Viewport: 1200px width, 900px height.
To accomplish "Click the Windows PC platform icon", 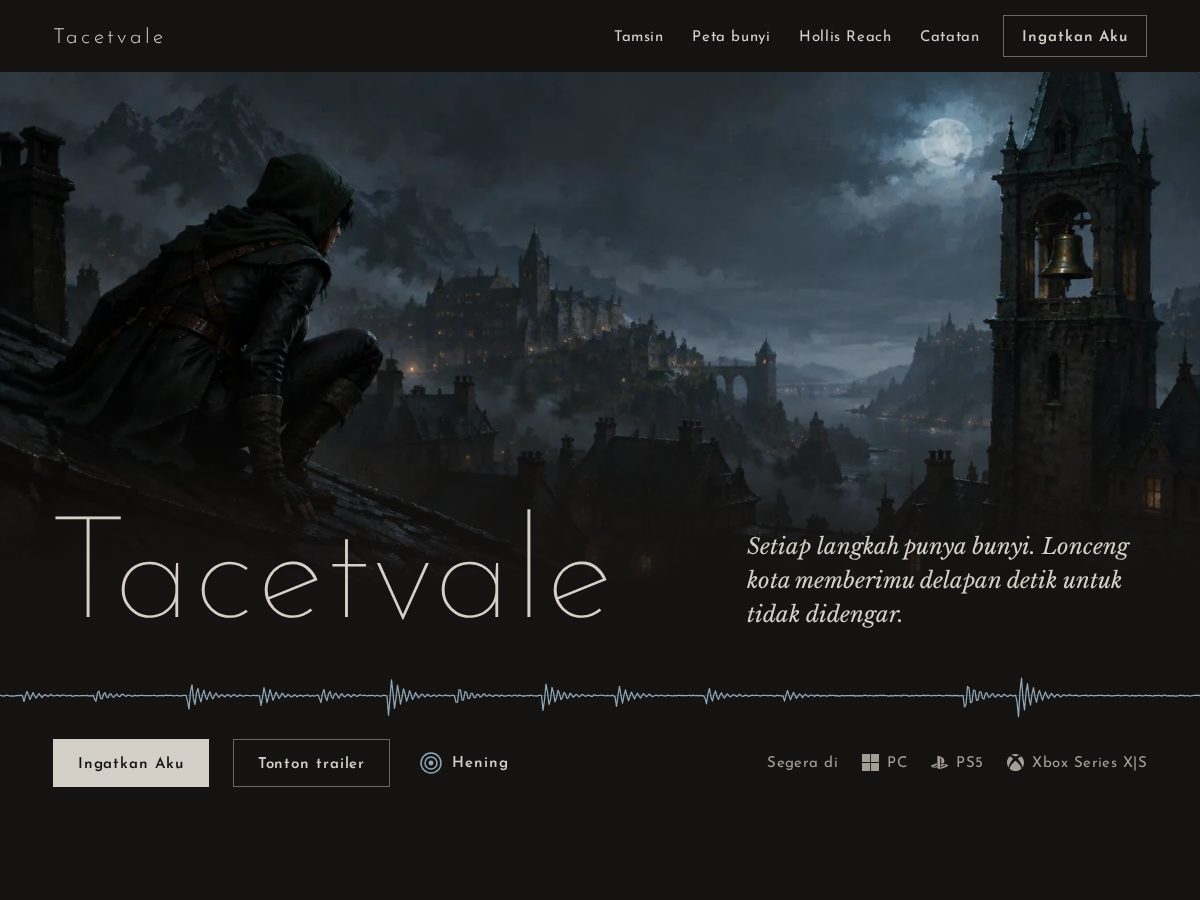I will pos(870,763).
